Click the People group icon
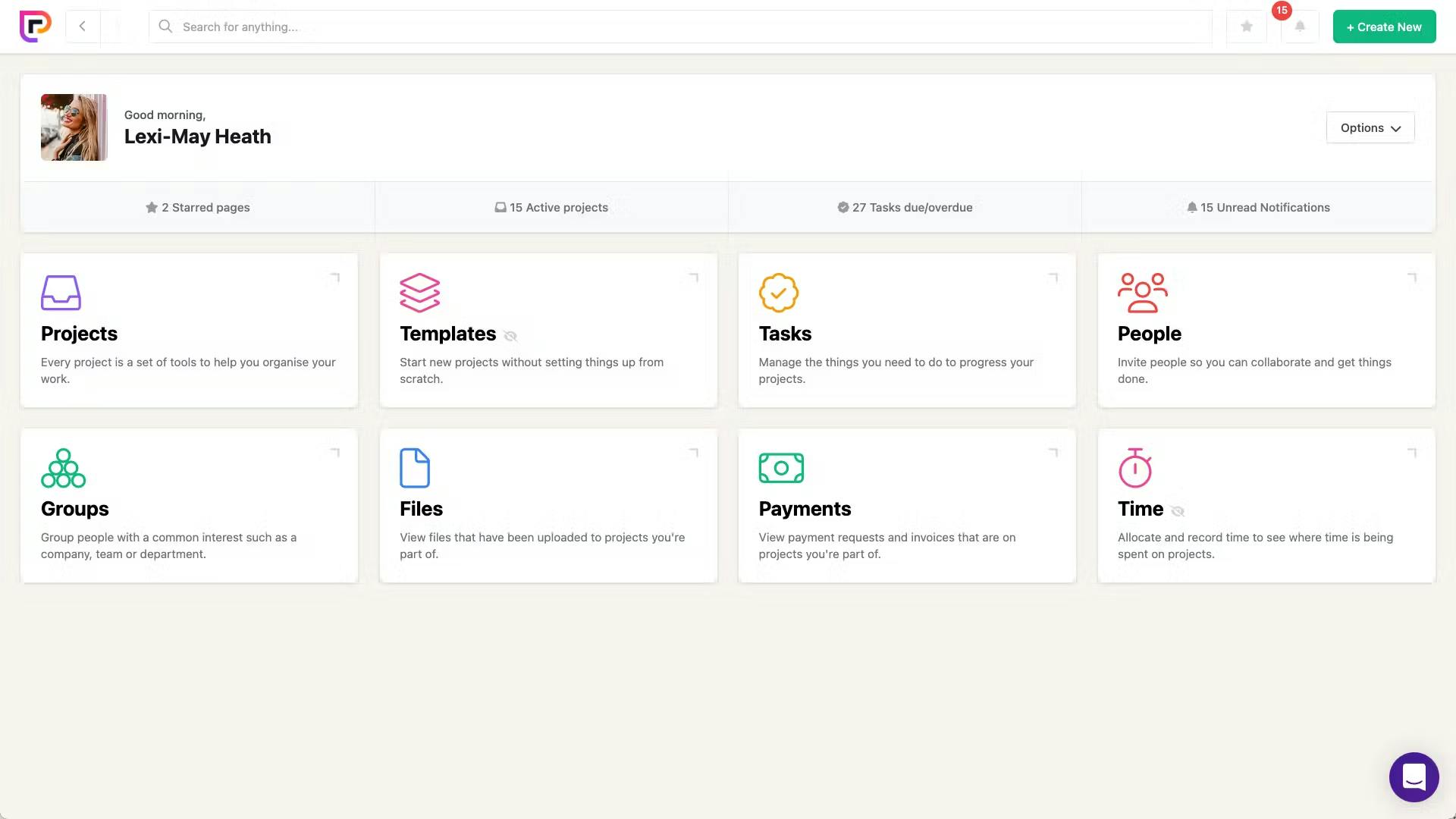The width and height of the screenshot is (1456, 819). click(1143, 293)
